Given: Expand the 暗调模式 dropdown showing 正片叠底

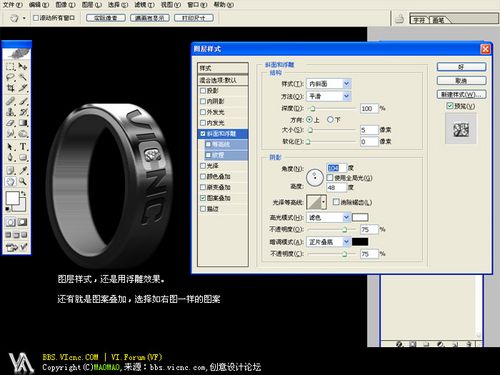Looking at the screenshot, I should tap(329, 242).
